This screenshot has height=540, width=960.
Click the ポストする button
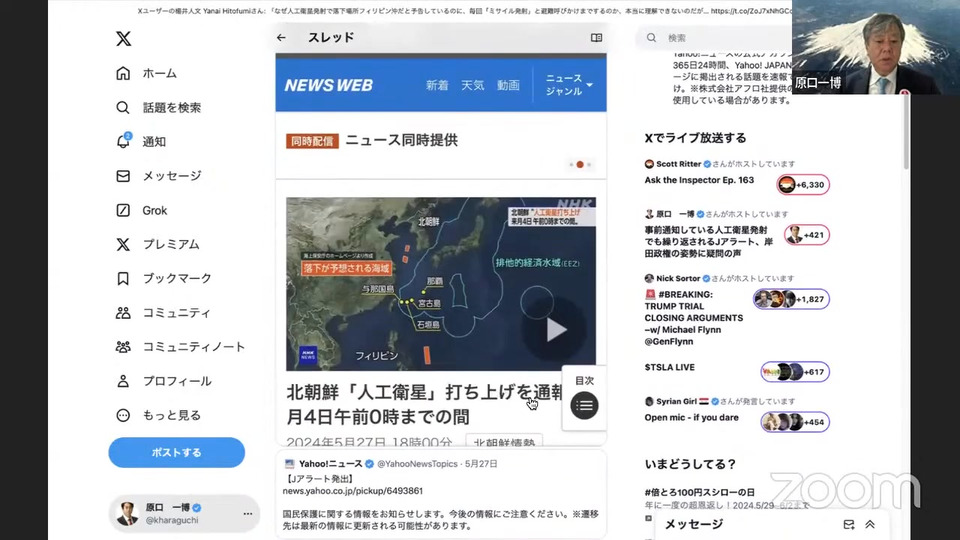point(176,452)
